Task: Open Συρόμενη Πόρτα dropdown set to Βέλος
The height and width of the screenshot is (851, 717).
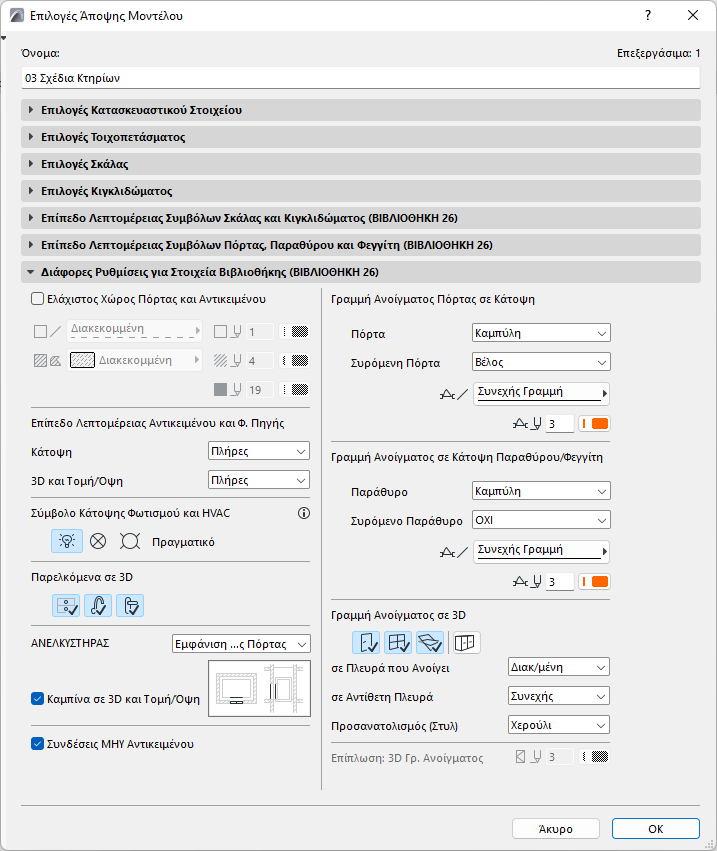Action: (x=541, y=362)
